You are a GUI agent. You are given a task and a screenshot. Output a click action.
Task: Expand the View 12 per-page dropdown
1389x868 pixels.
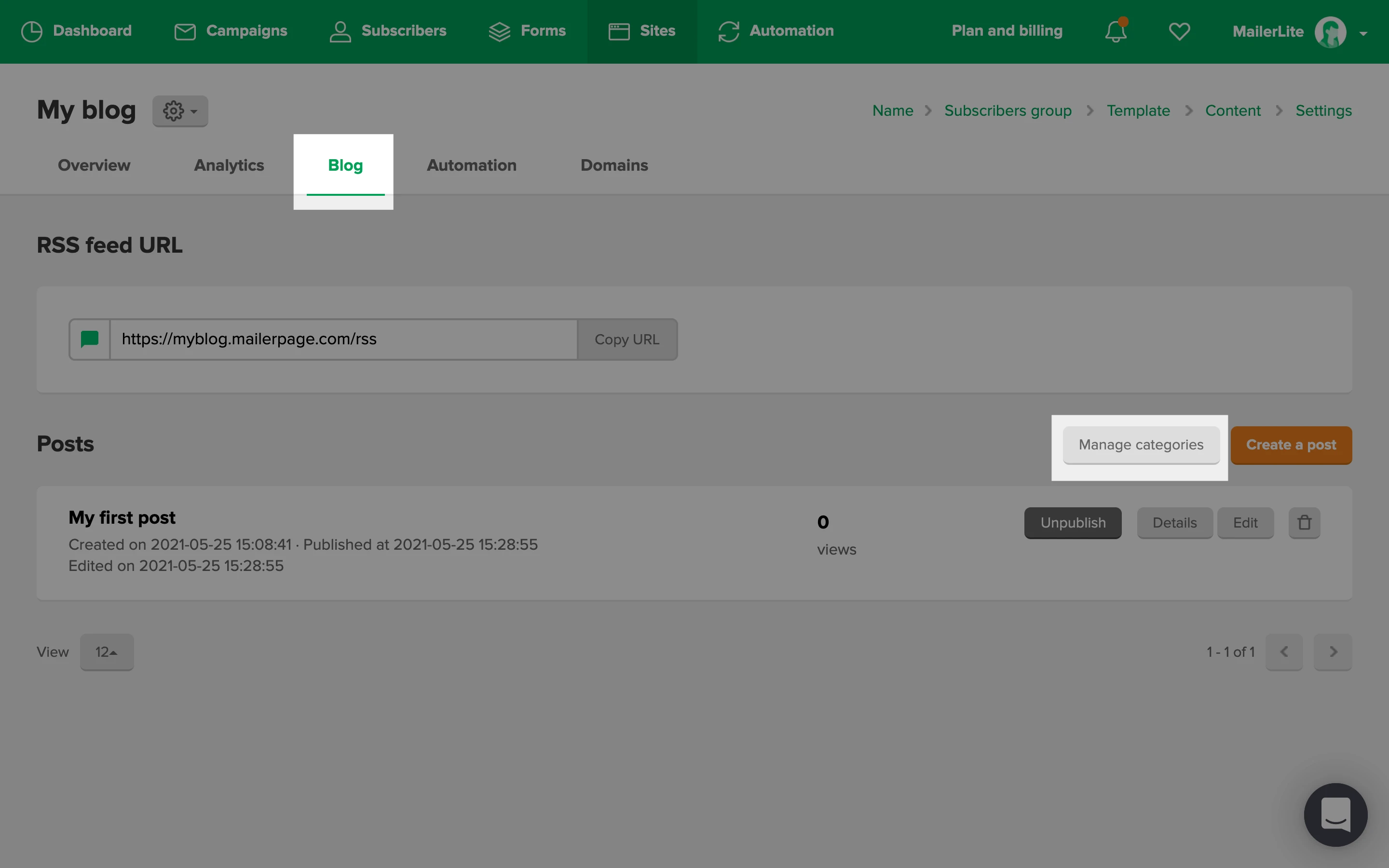pos(107,651)
